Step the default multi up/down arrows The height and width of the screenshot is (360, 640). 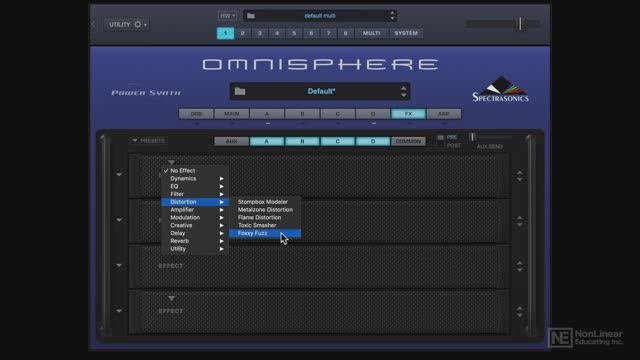coord(392,16)
